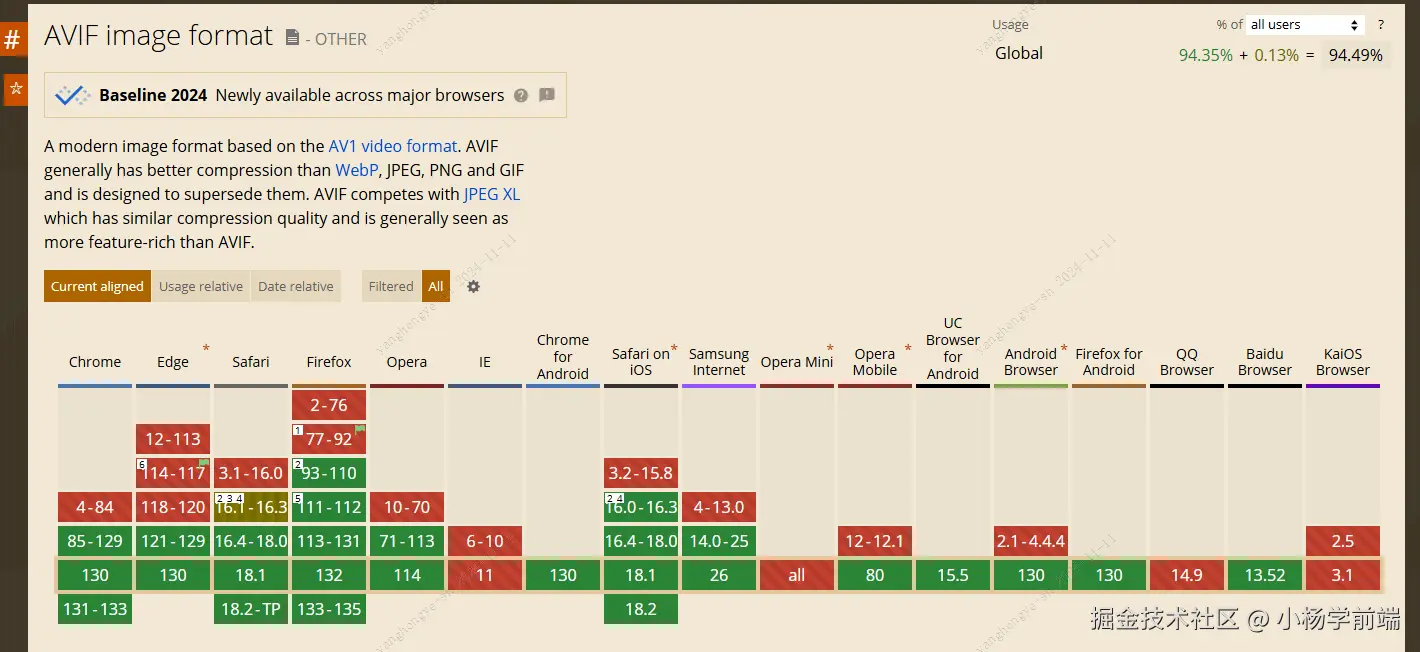Click the Edge 118-120 version cell
This screenshot has height=652, width=1420.
(173, 507)
